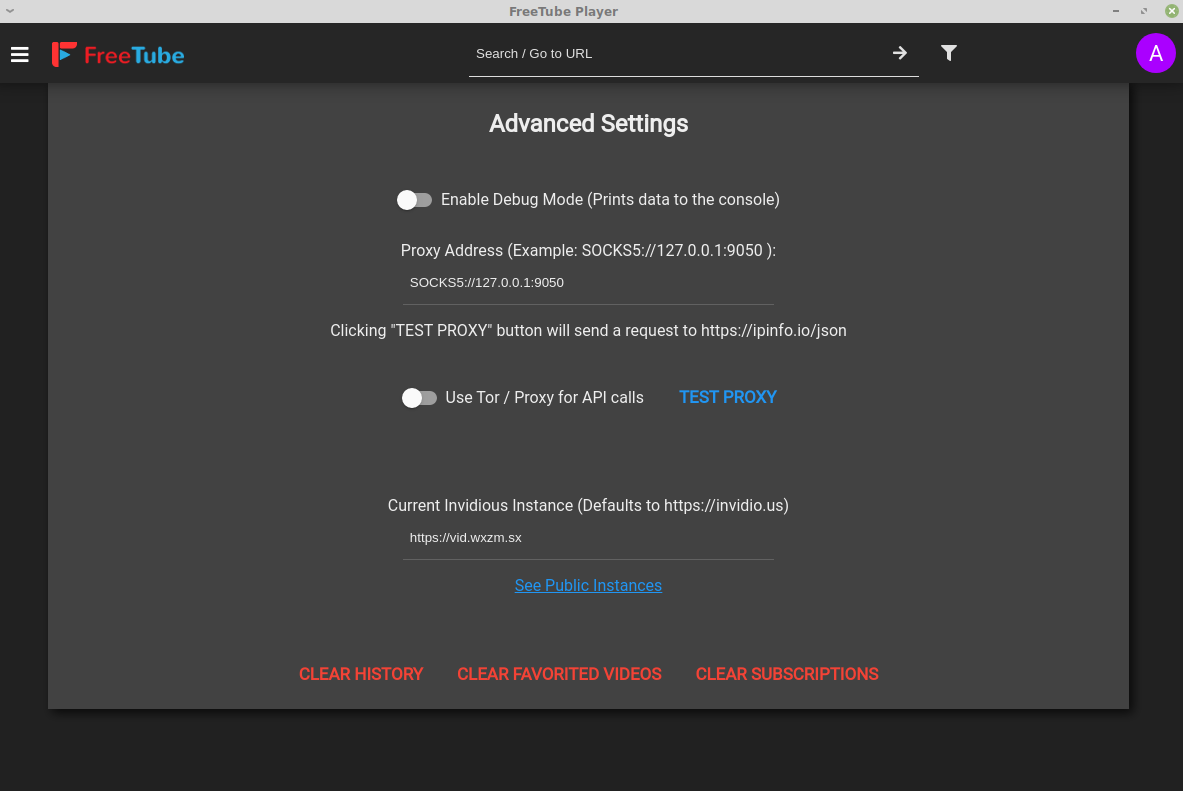Screen dimensions: 1183x791
Task: Click the FreeTube logo
Action: (x=118, y=54)
